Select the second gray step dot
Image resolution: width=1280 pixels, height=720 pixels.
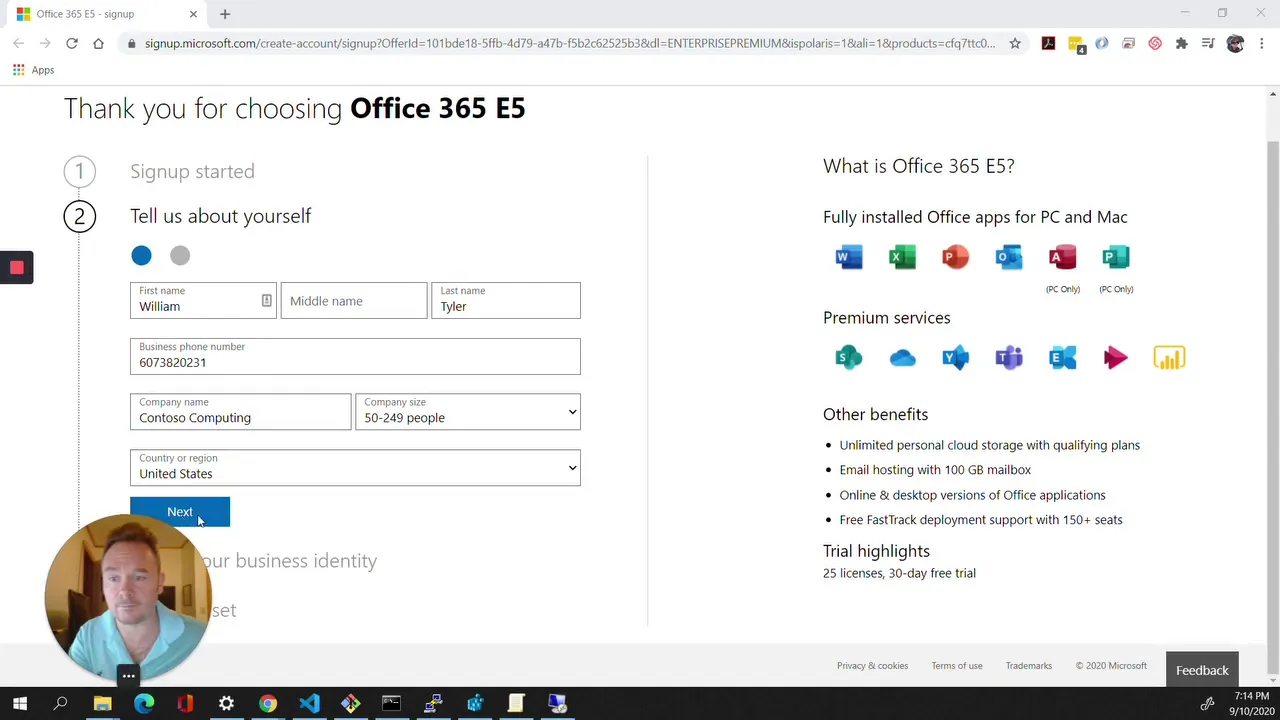click(180, 255)
